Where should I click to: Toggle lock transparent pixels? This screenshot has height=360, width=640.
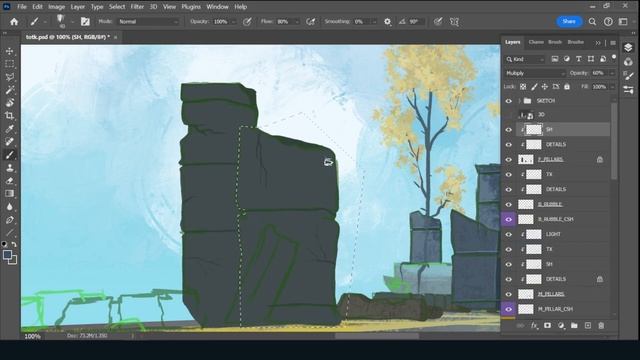(x=523, y=87)
